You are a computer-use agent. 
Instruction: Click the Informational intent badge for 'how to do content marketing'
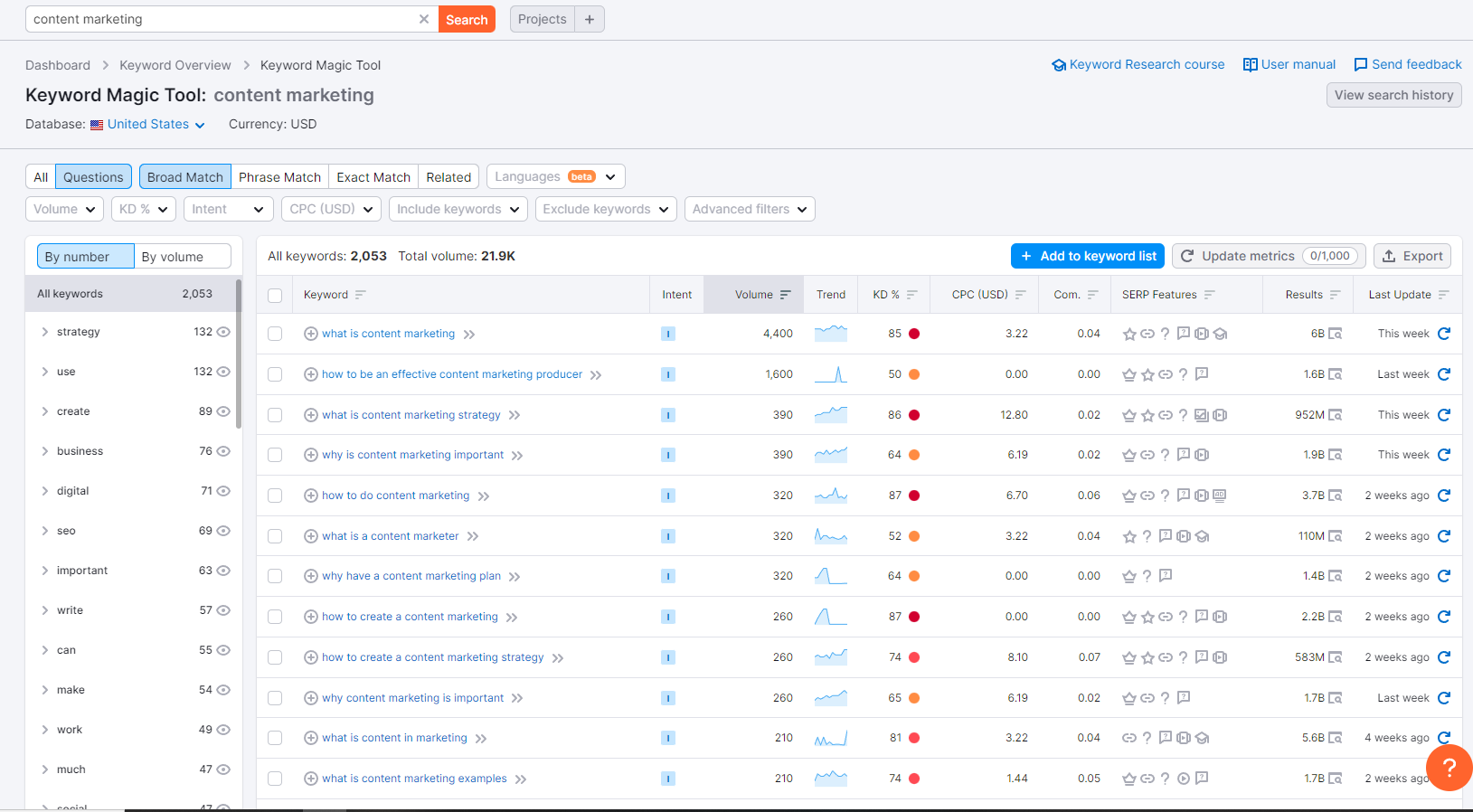(x=668, y=496)
